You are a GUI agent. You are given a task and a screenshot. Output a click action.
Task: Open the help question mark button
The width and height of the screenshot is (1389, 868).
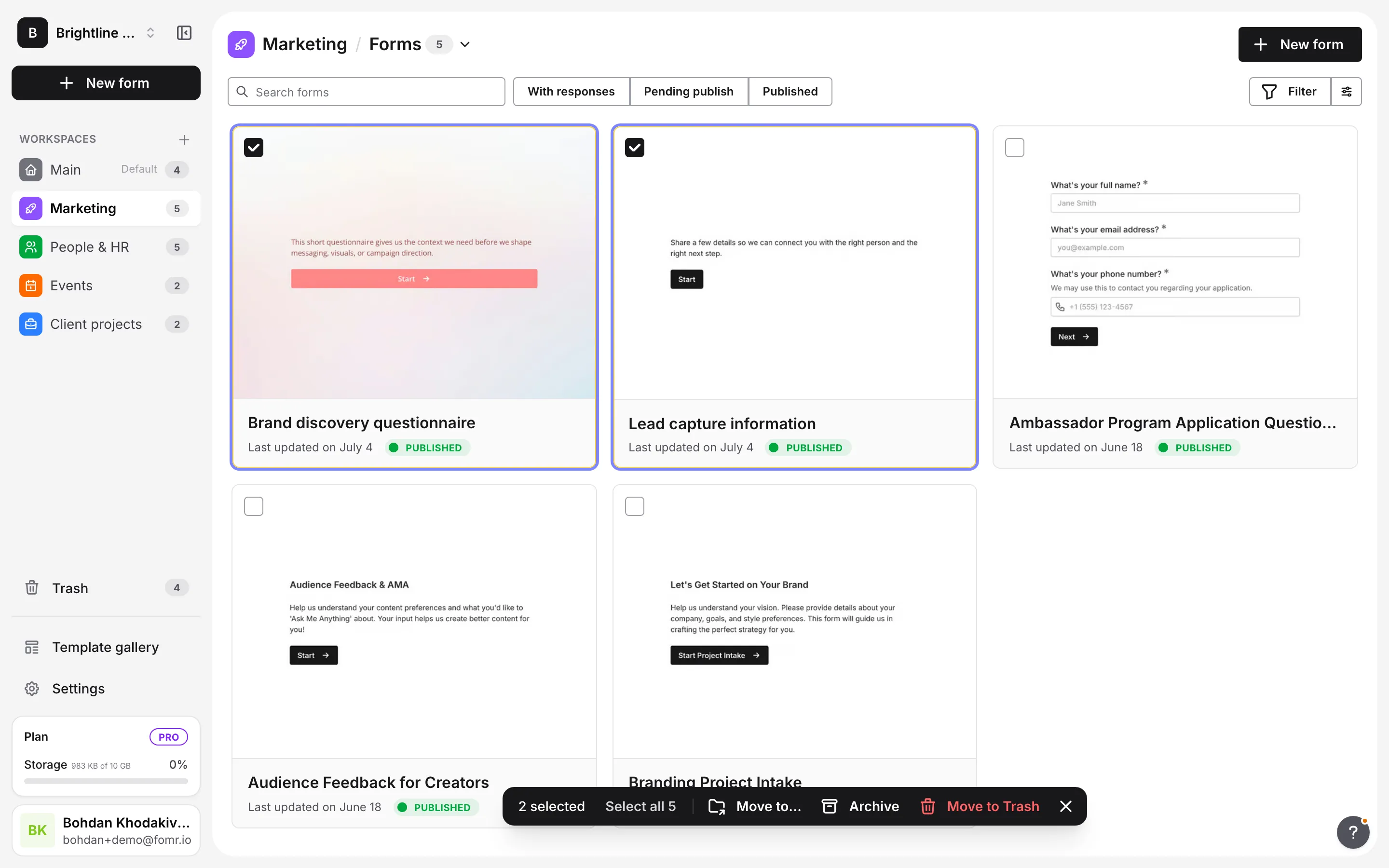[1353, 831]
